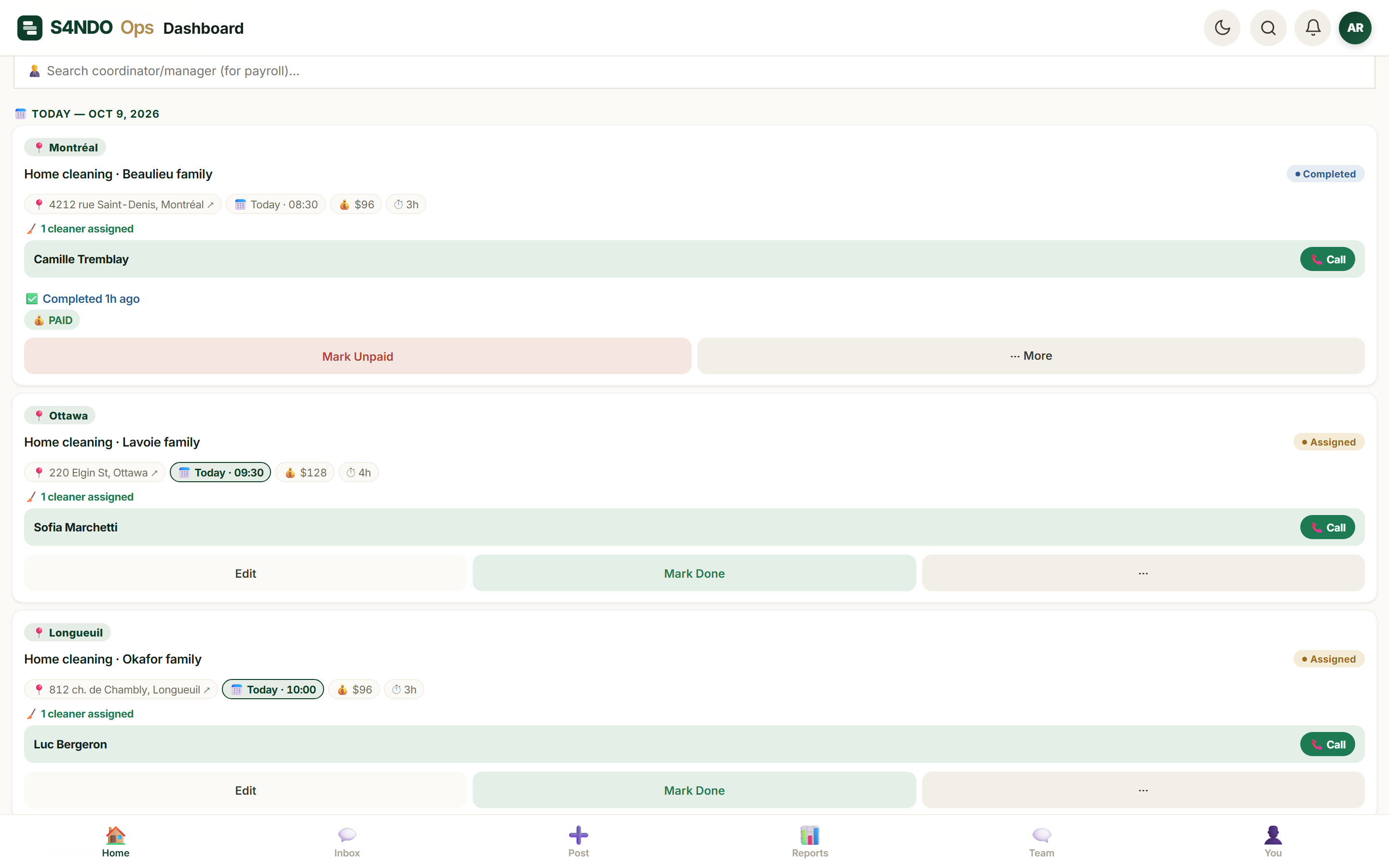Click the S4NDO logo icon

(30, 27)
